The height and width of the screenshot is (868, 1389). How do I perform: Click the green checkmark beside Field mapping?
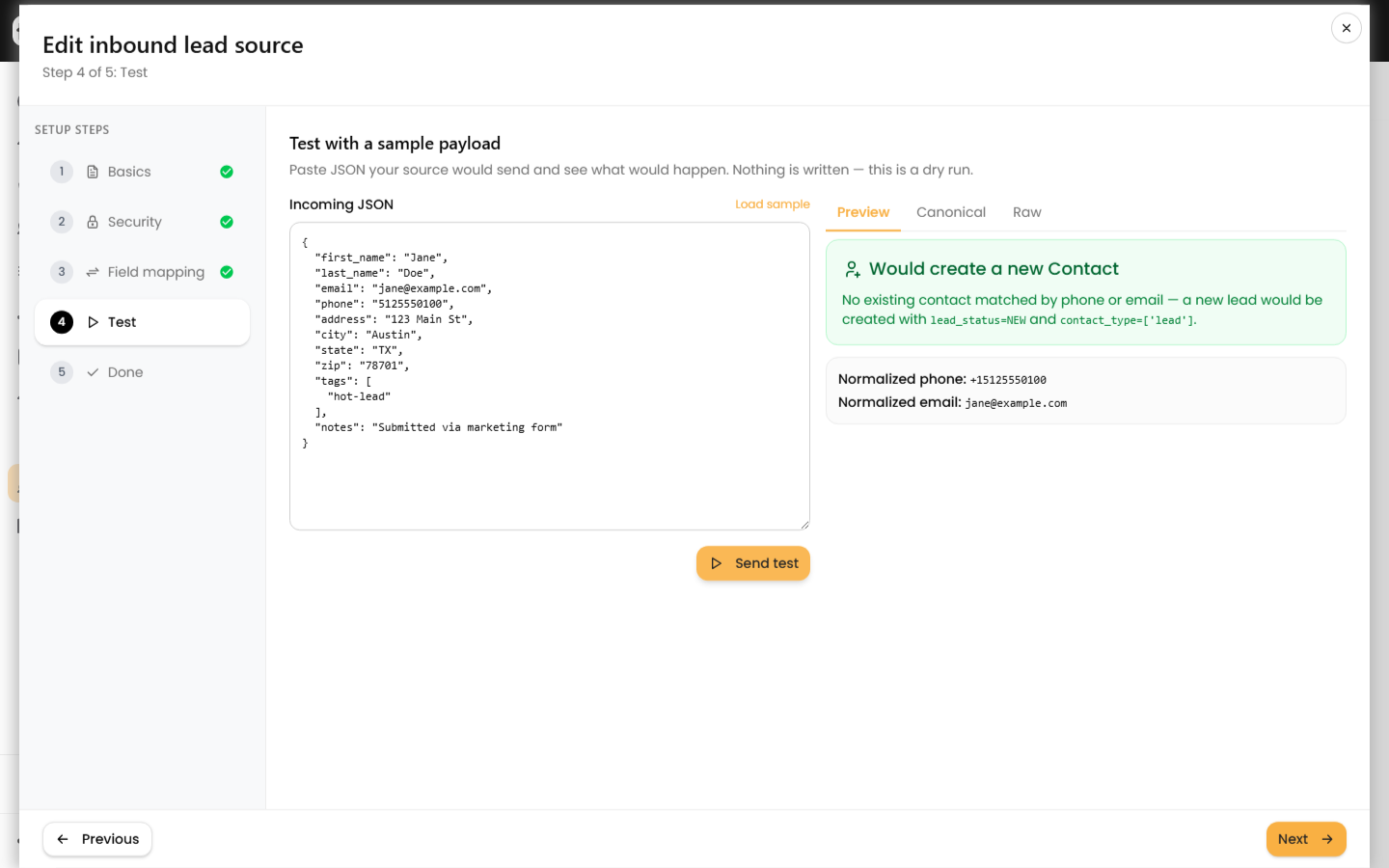click(x=227, y=272)
